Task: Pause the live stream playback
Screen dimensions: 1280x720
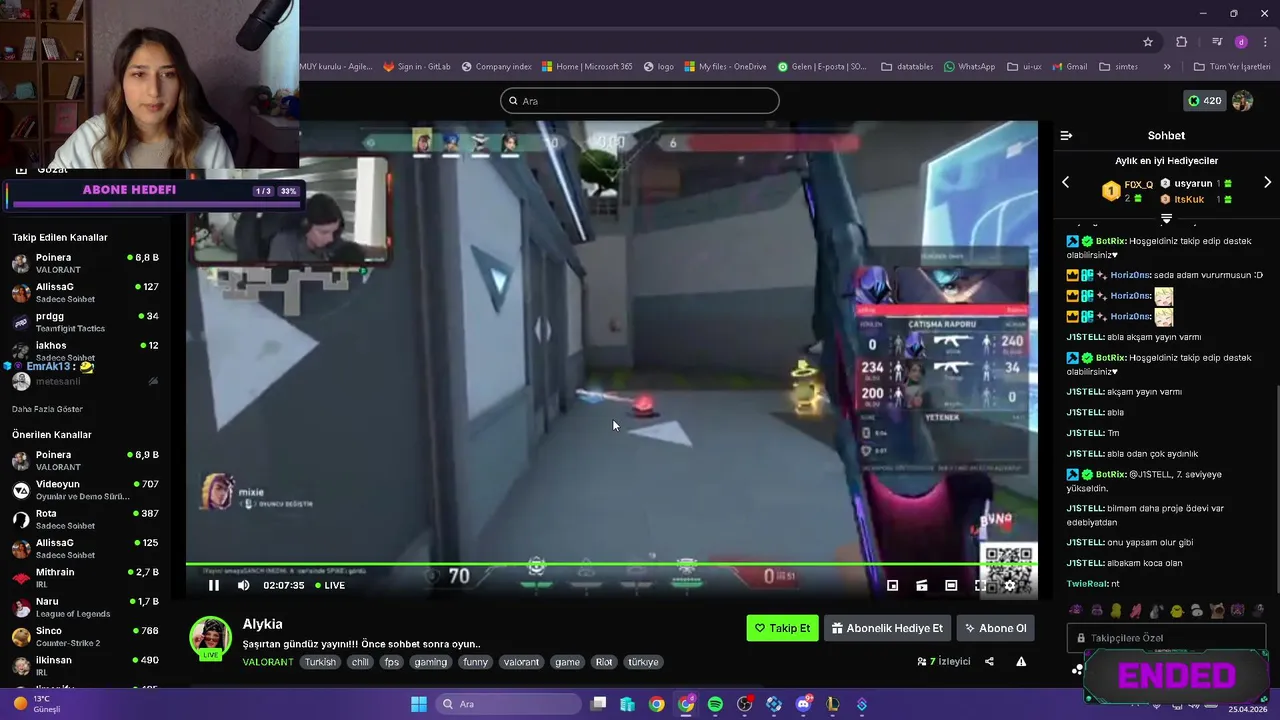Action: [x=213, y=585]
